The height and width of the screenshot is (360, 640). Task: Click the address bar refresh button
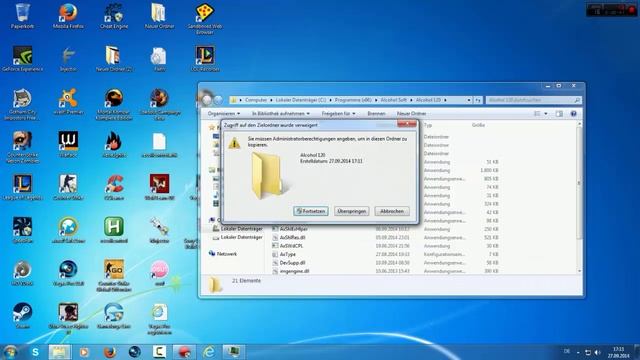pyautogui.click(x=478, y=100)
